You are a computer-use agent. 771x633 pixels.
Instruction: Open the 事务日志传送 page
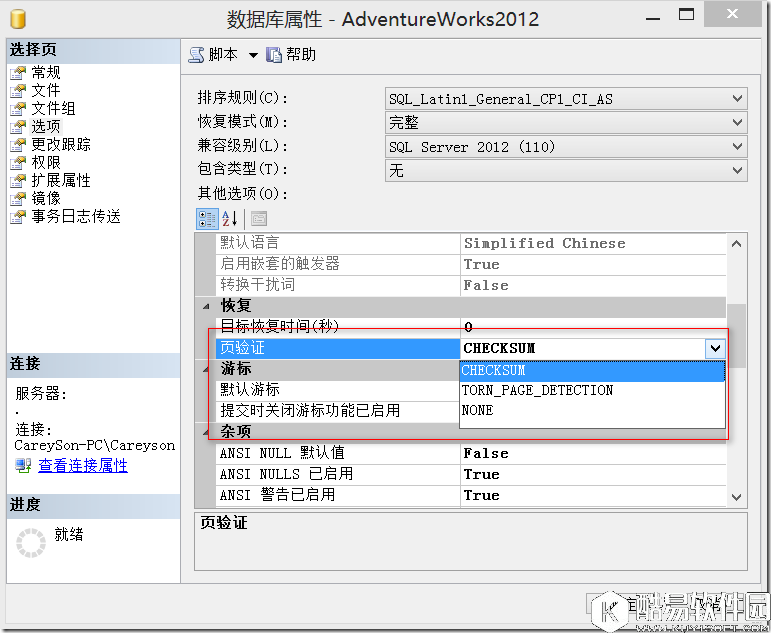click(x=76, y=216)
